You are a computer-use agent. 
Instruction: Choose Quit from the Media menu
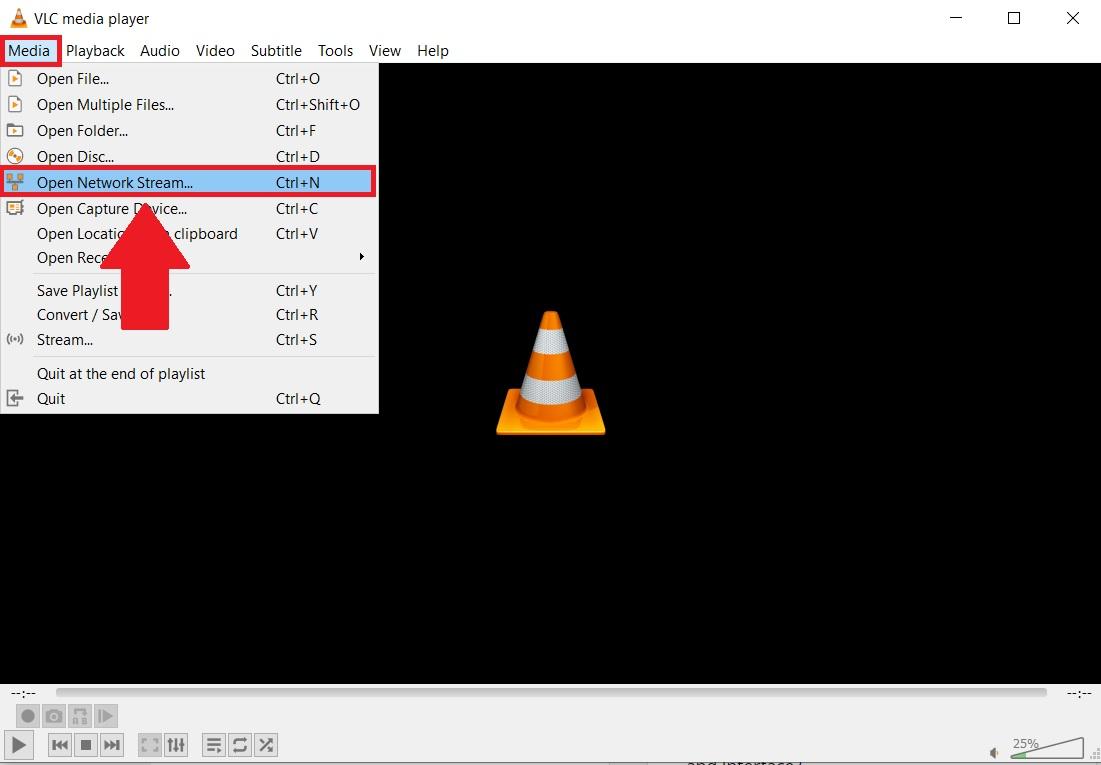(189, 399)
